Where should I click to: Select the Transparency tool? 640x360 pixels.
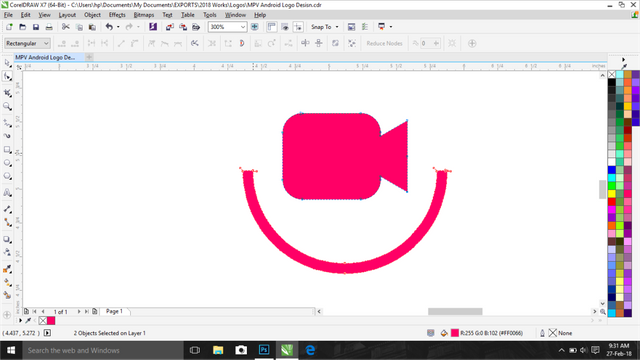[x=7, y=253]
